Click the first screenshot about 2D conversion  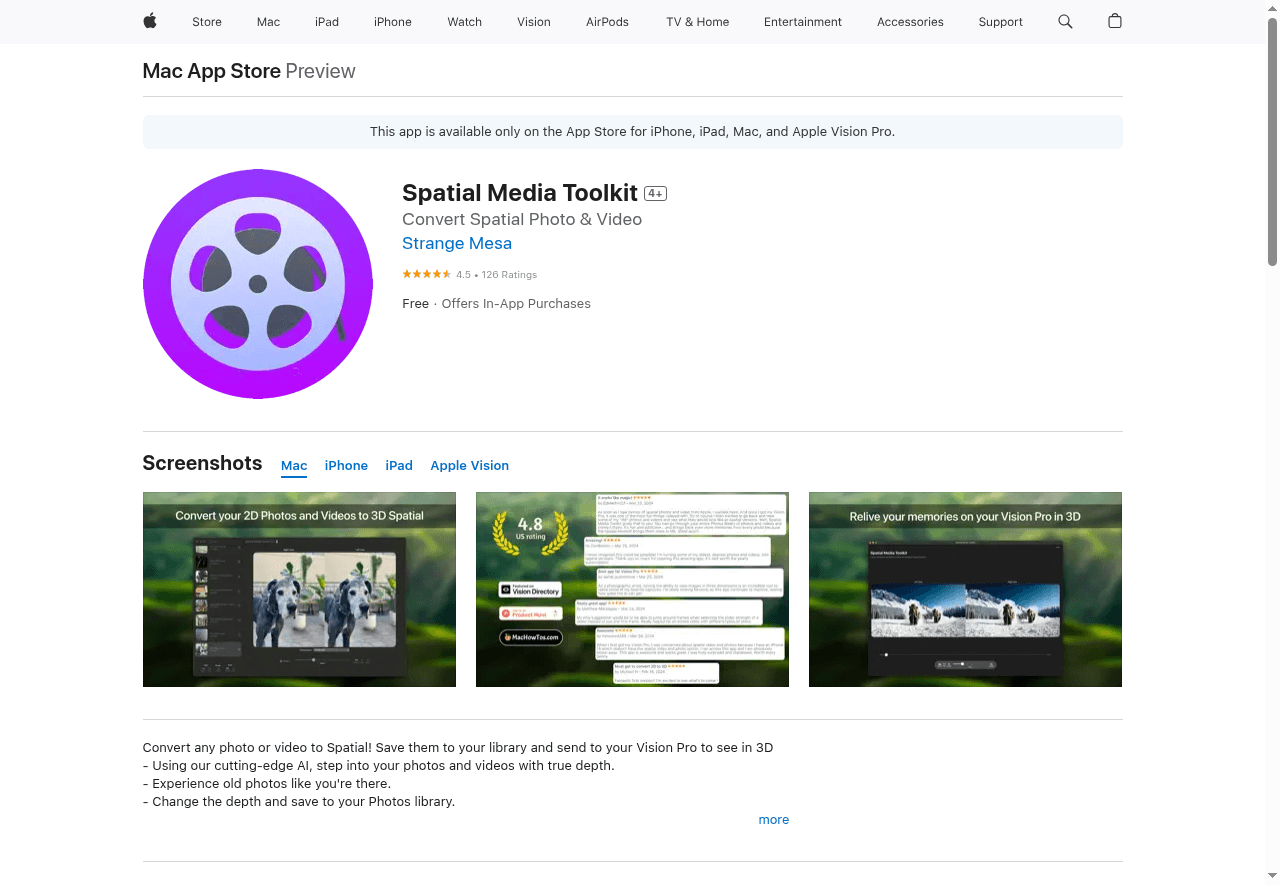pos(298,589)
